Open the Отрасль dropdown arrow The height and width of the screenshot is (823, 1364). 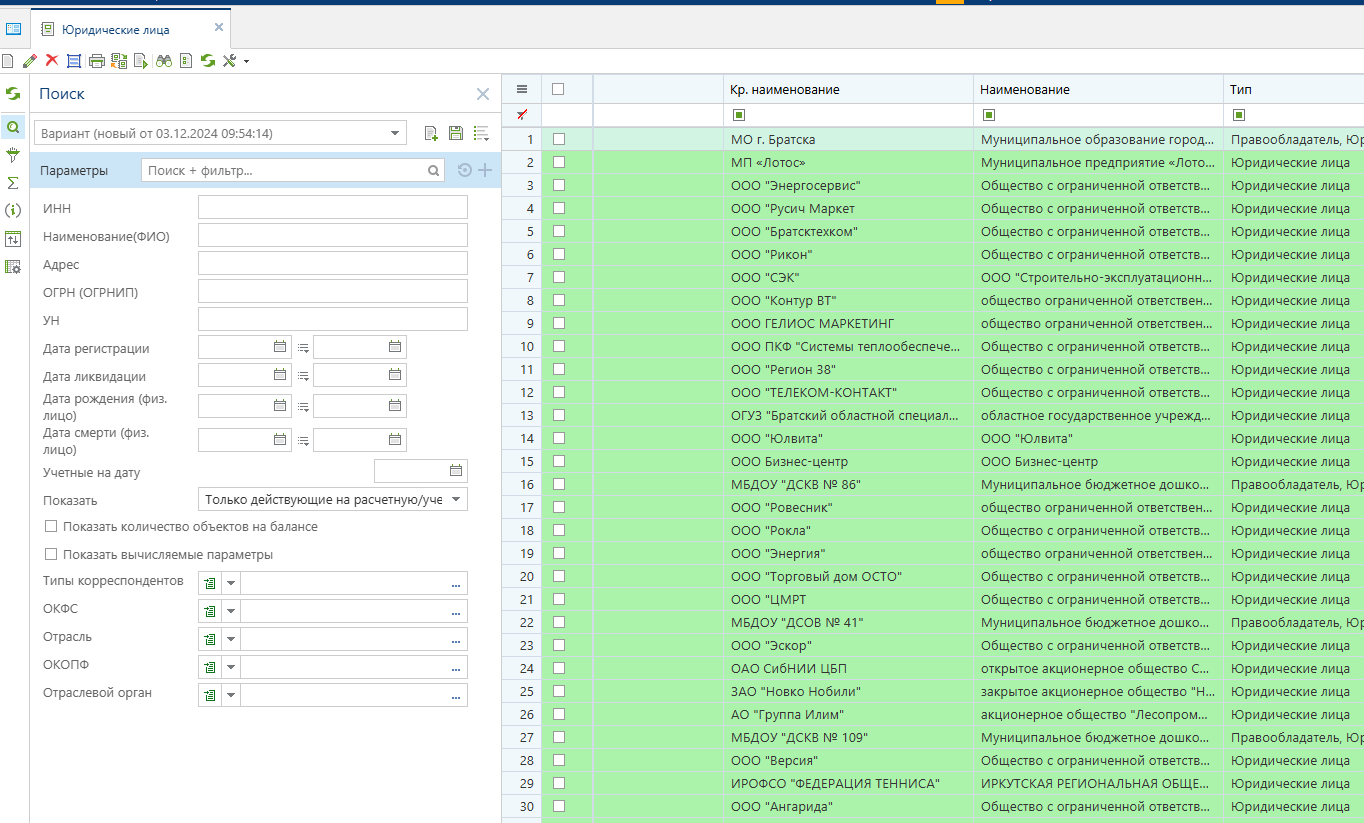(x=231, y=639)
